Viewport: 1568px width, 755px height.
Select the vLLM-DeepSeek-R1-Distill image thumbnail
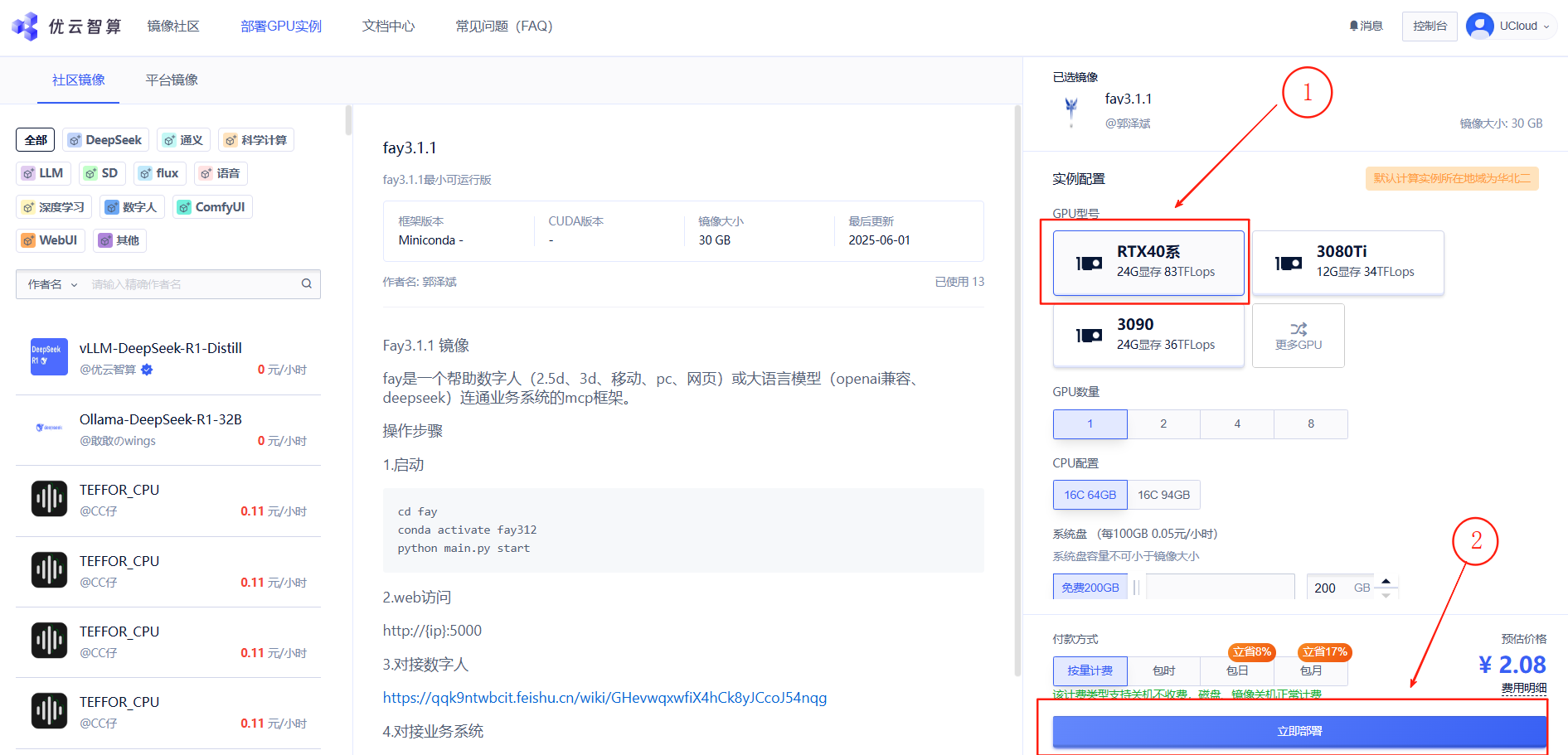[x=49, y=357]
